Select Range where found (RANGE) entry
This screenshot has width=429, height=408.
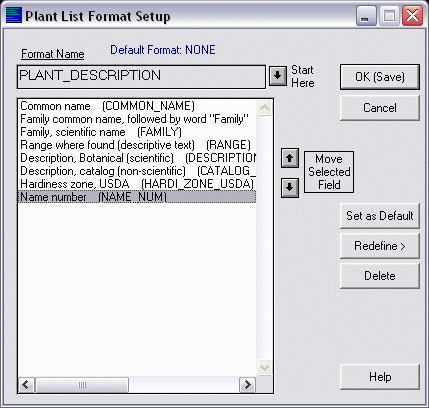pos(137,145)
